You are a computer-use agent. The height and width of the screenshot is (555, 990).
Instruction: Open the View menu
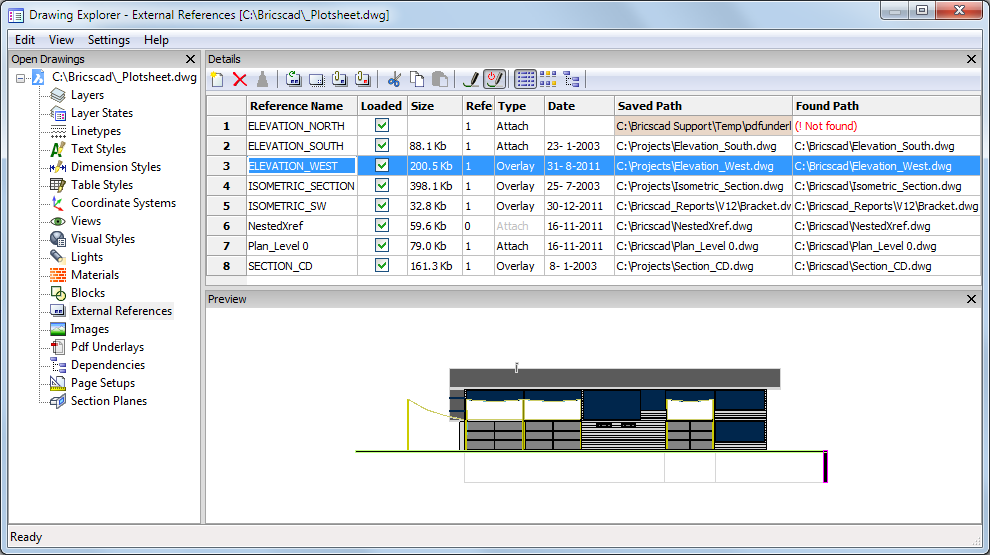[61, 40]
